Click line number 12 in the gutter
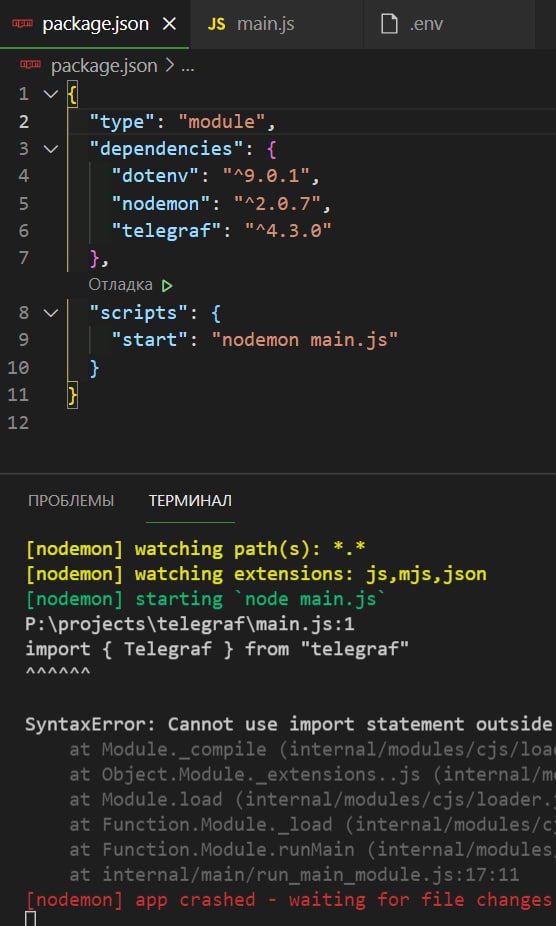 (18, 422)
